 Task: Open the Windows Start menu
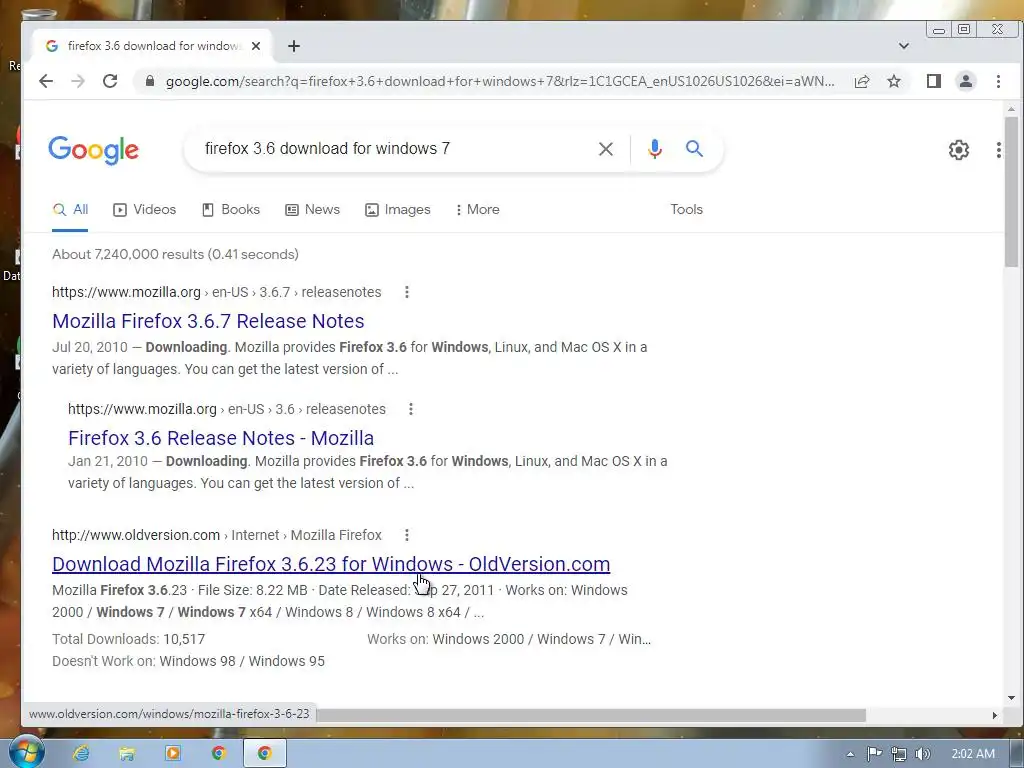coord(25,752)
